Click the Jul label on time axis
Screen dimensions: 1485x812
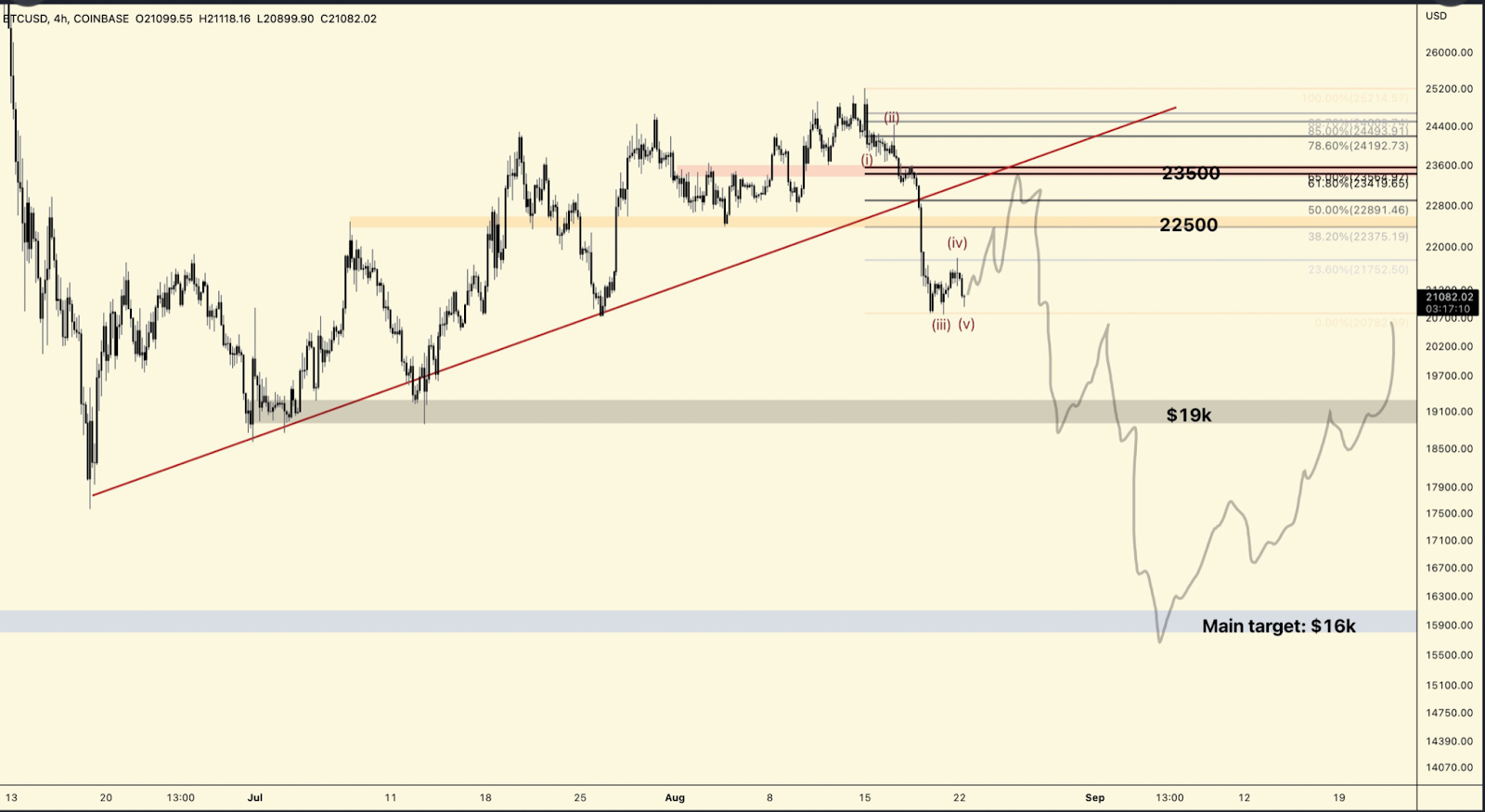click(255, 798)
